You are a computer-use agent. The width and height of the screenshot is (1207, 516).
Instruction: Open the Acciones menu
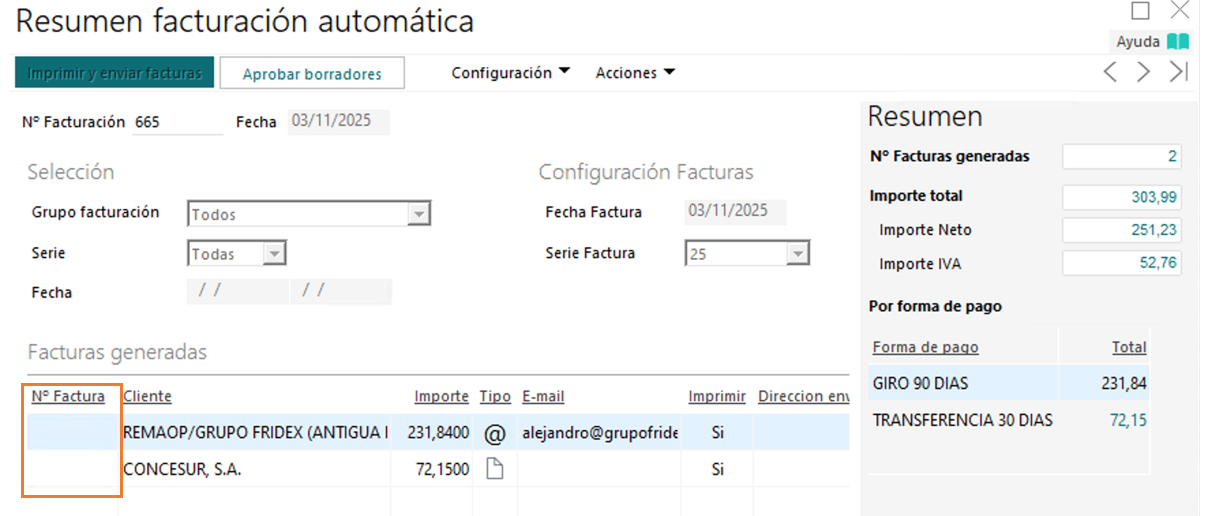click(635, 73)
